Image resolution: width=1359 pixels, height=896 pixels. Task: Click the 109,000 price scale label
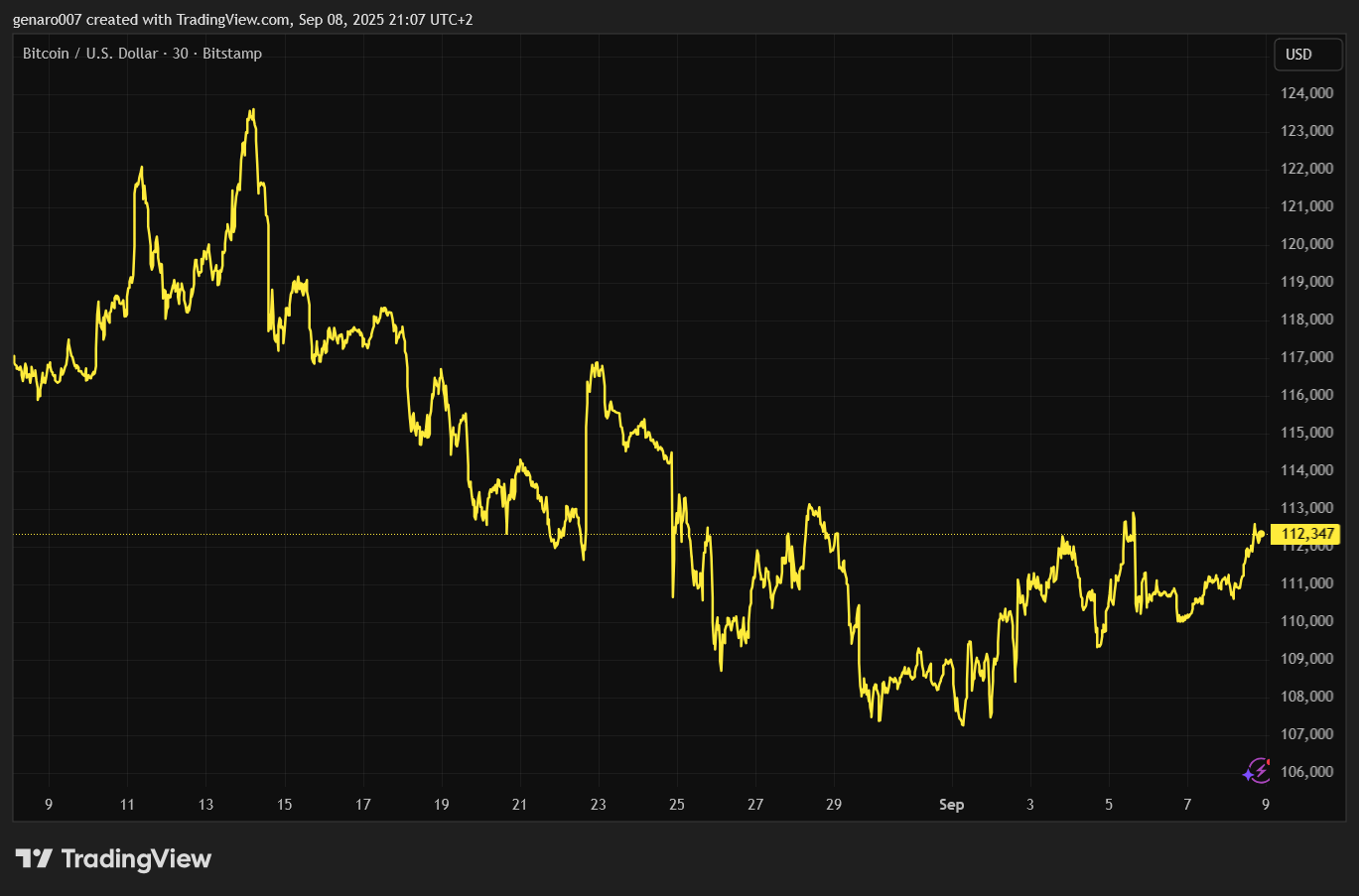coord(1306,659)
